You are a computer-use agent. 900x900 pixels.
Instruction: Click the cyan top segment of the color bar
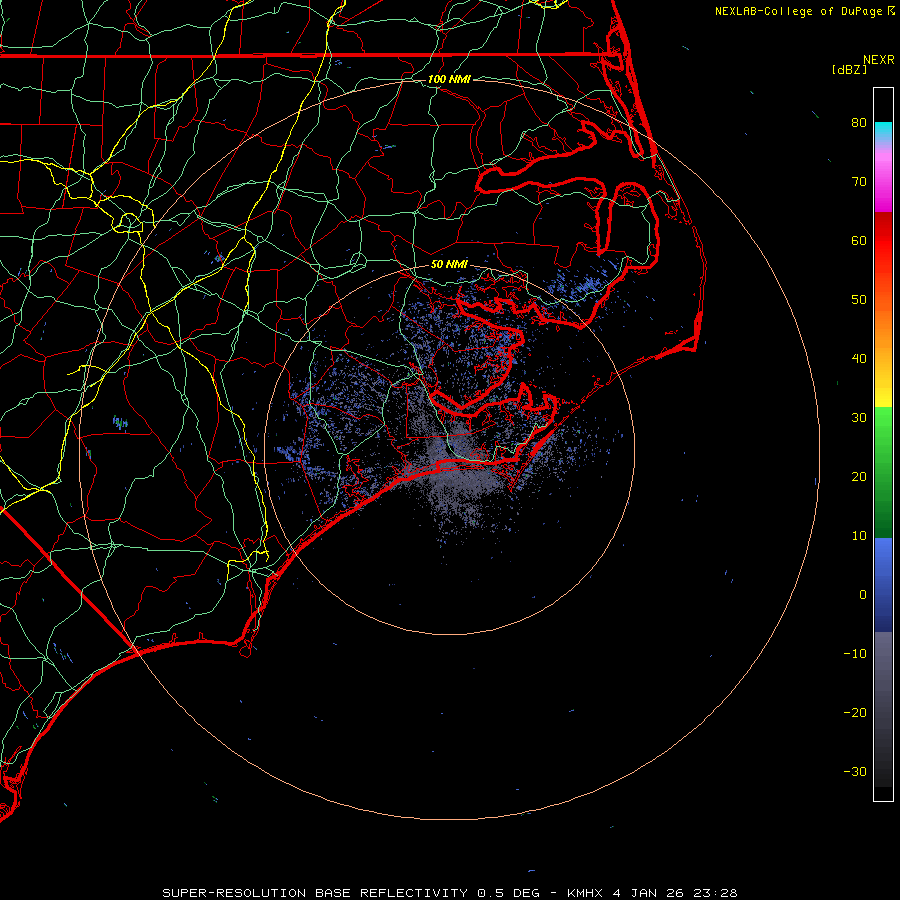[x=883, y=131]
